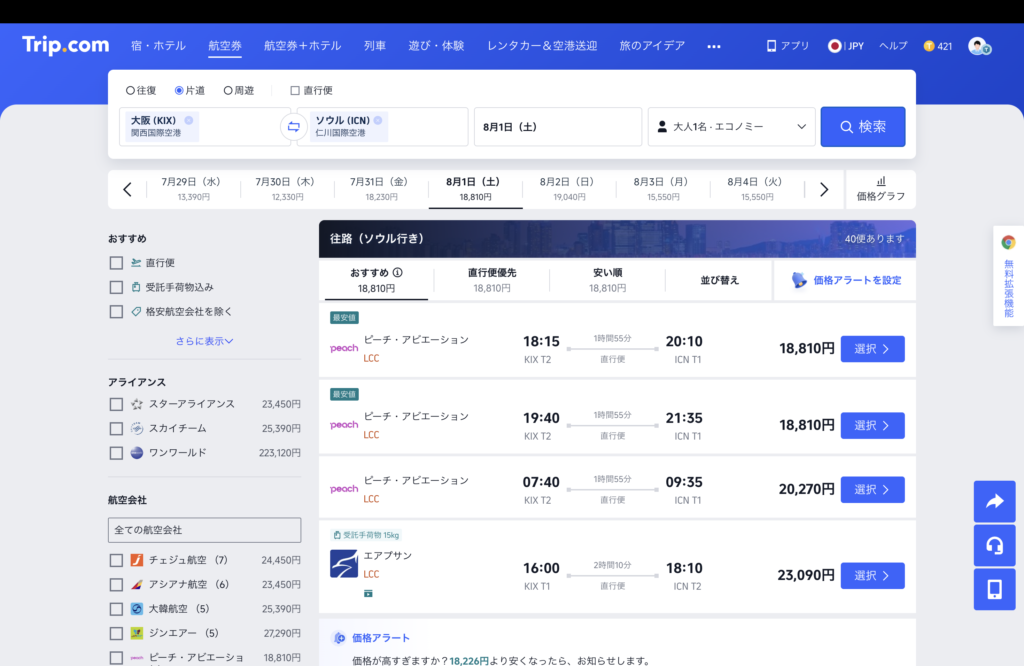Open passenger and class dropdown
Viewport: 1024px width, 666px height.
pos(731,127)
